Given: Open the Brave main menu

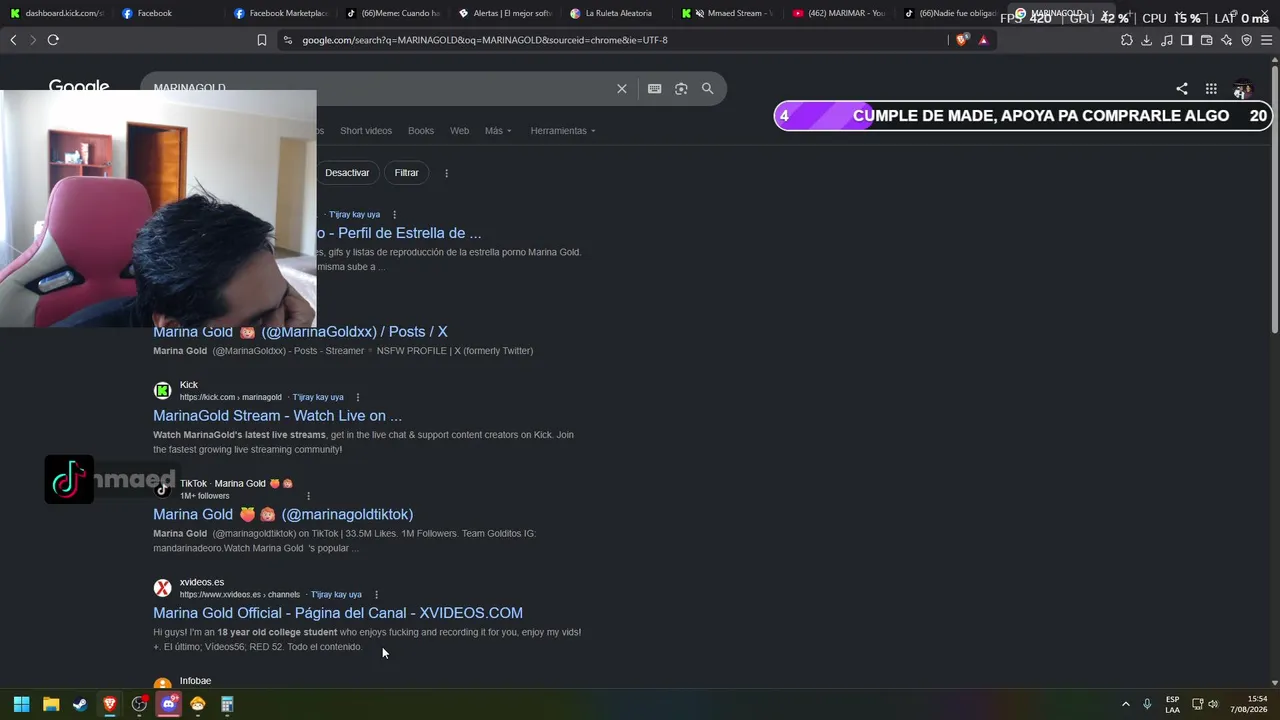Looking at the screenshot, I should click(1267, 40).
